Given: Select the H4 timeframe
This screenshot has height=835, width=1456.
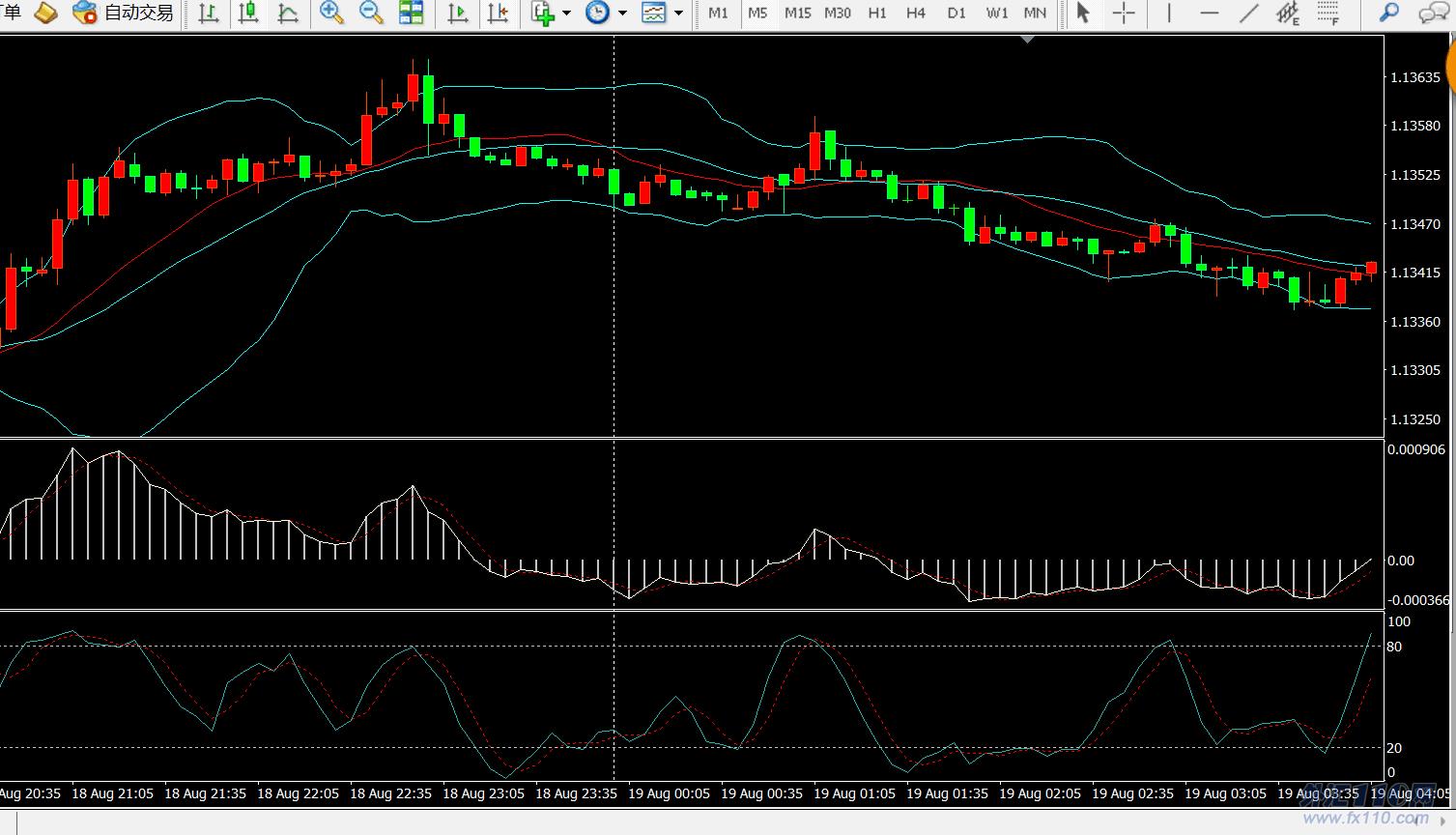Looking at the screenshot, I should [916, 13].
